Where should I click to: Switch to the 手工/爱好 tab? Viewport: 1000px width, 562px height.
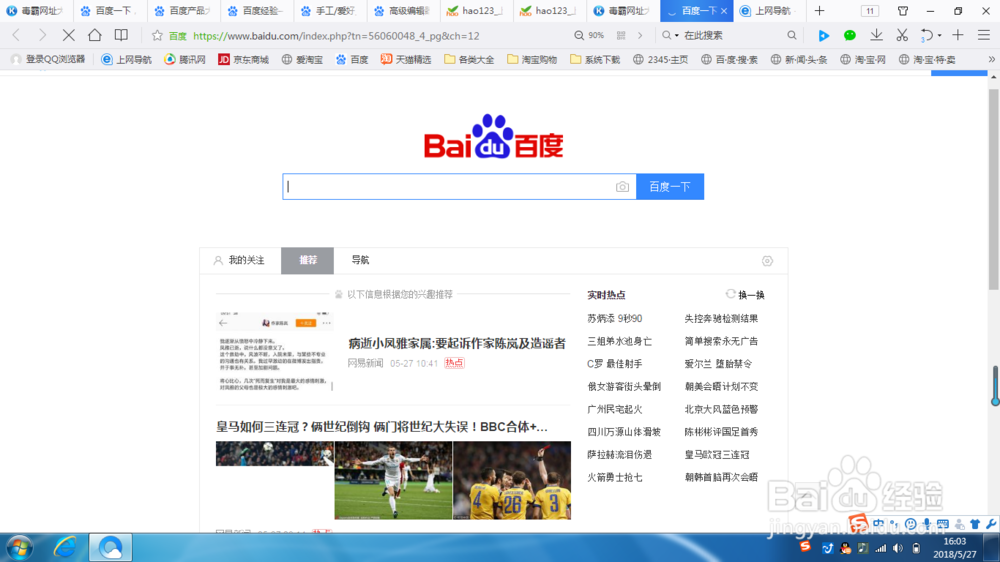tap(330, 11)
